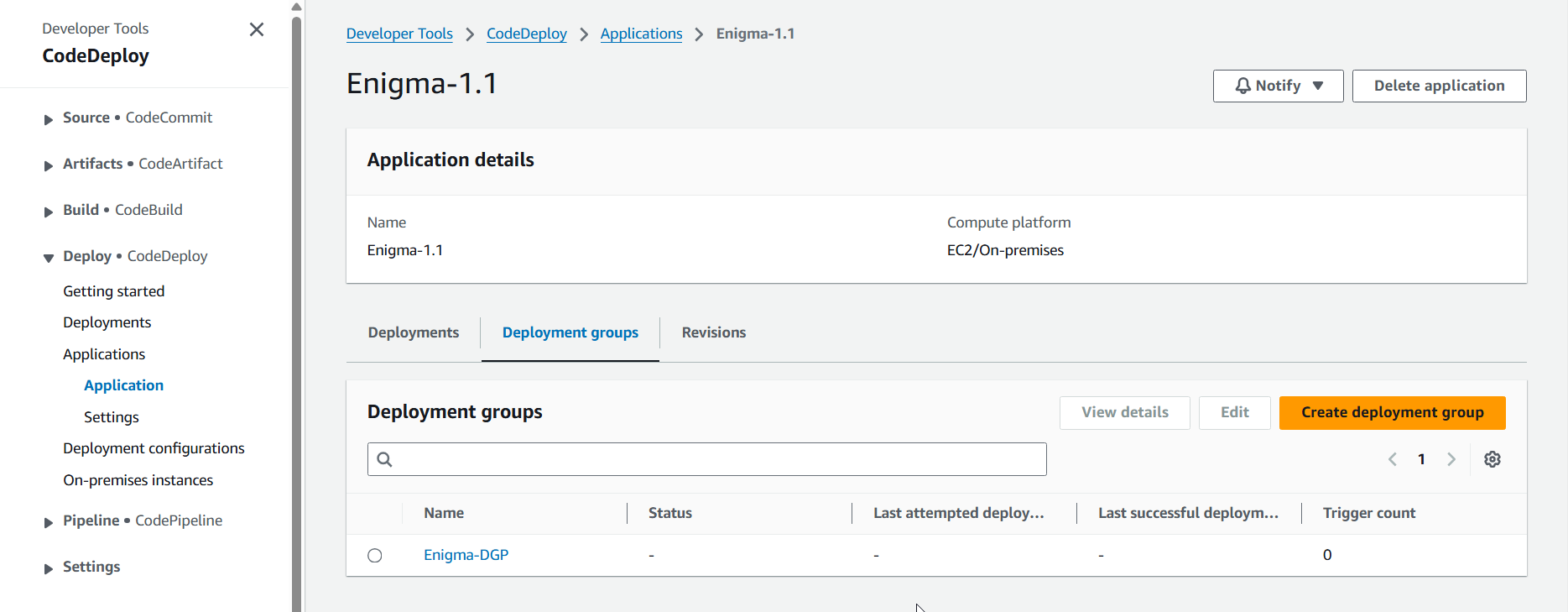Follow the Applications breadcrumb link

pyautogui.click(x=642, y=34)
